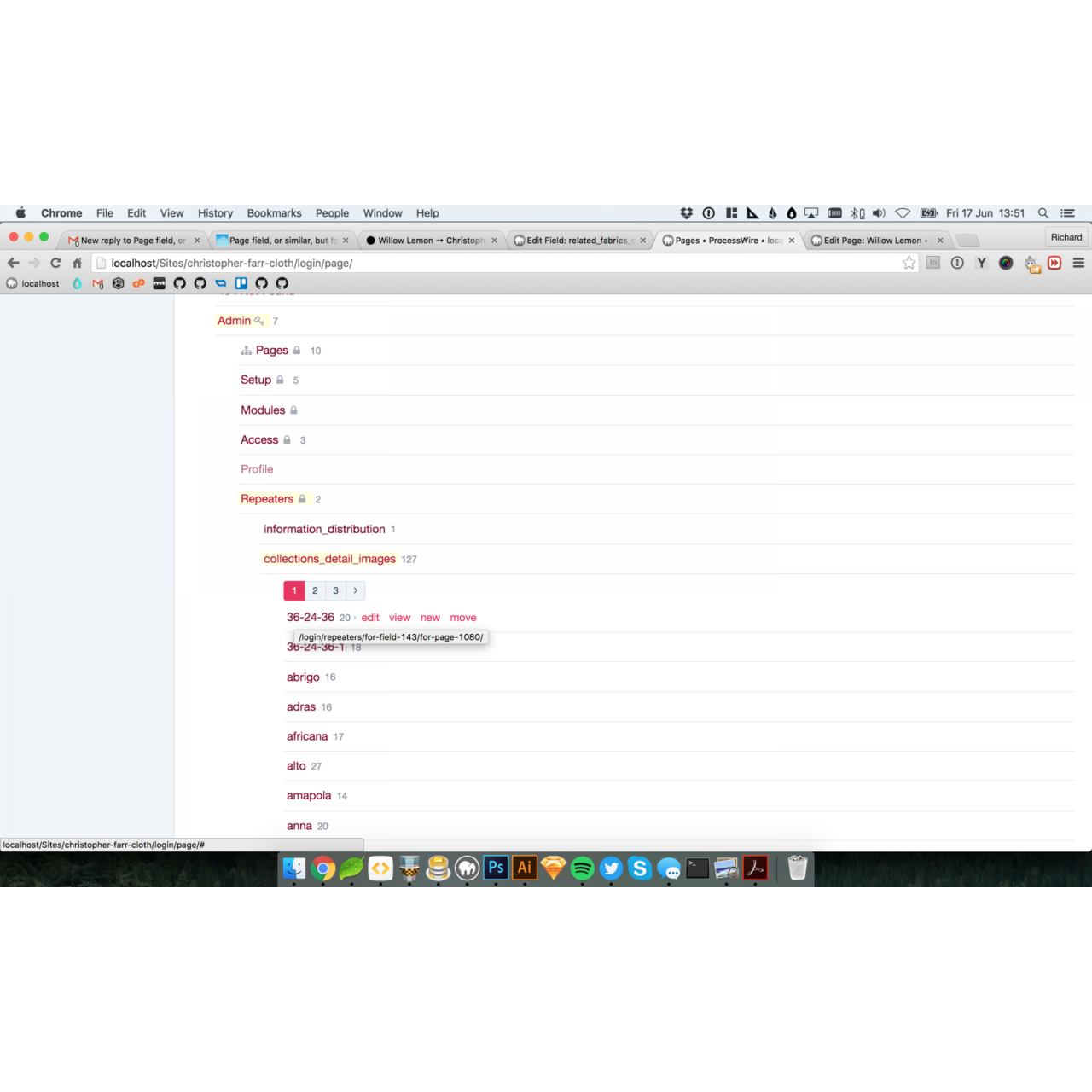Open Spotify from the dock
This screenshot has width=1092, height=1092.
583,868
